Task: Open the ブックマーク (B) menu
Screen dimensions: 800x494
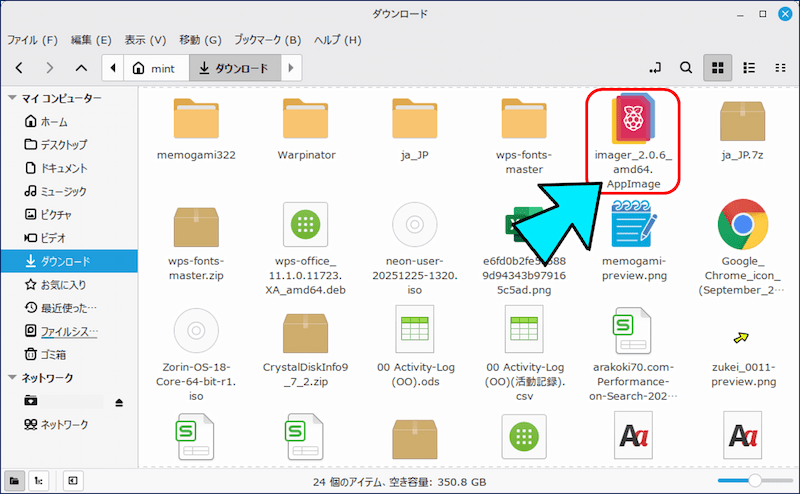Action: (267, 40)
